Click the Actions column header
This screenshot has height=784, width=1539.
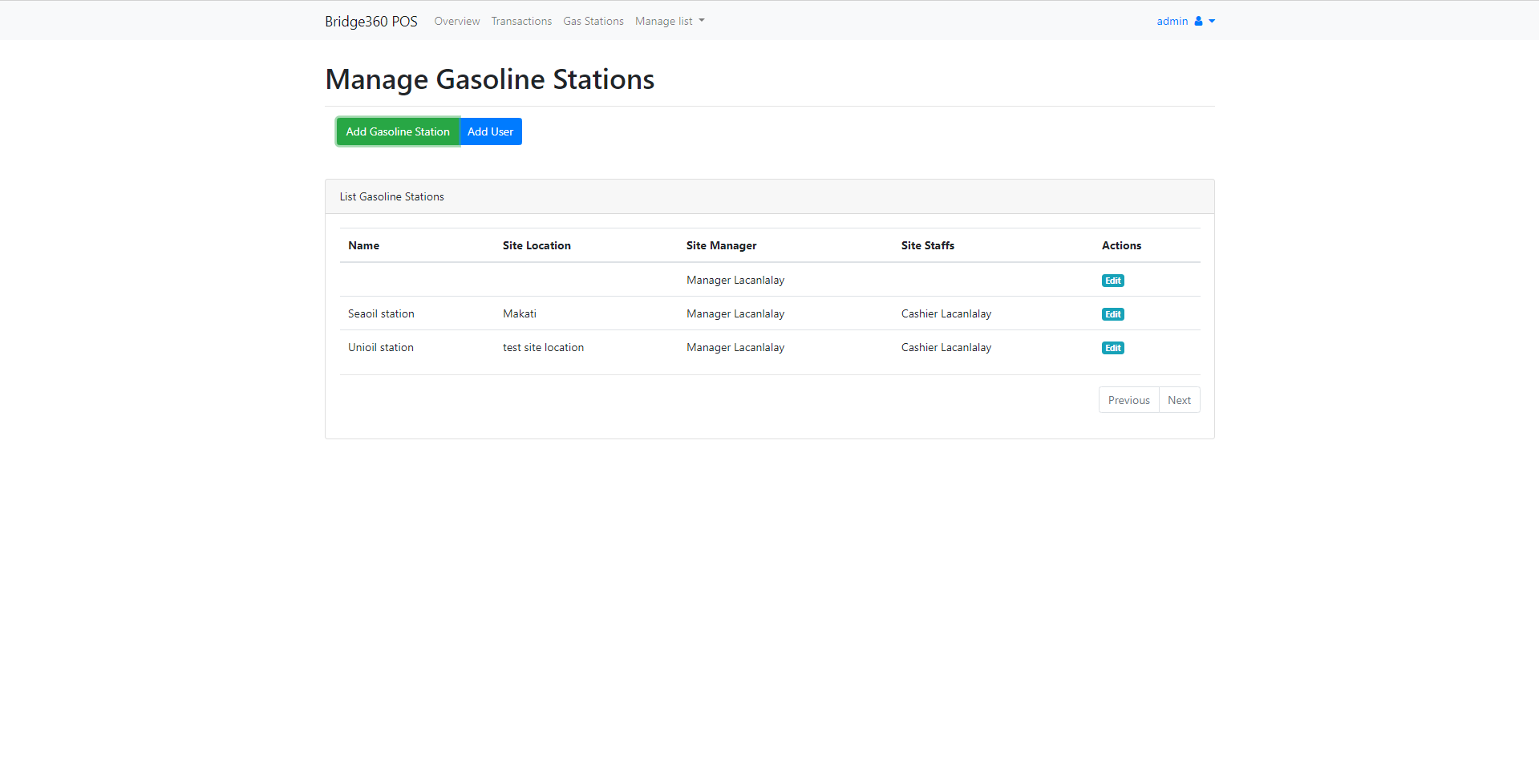pos(1121,245)
